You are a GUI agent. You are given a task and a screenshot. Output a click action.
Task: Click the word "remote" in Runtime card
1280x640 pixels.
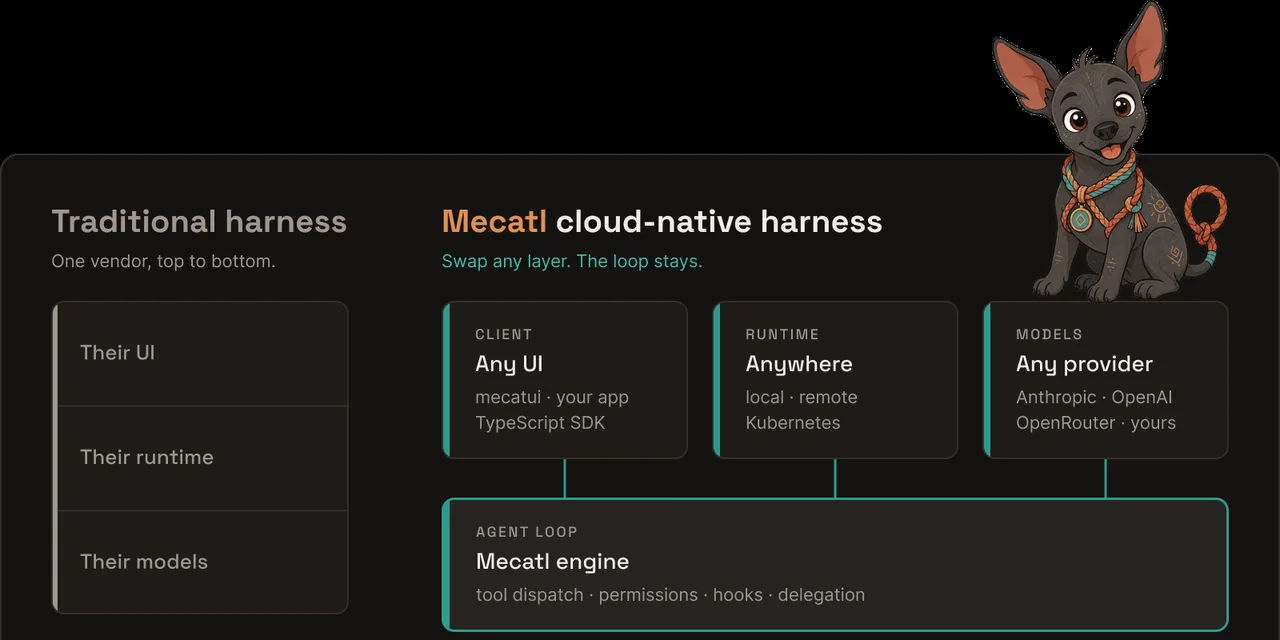click(828, 397)
